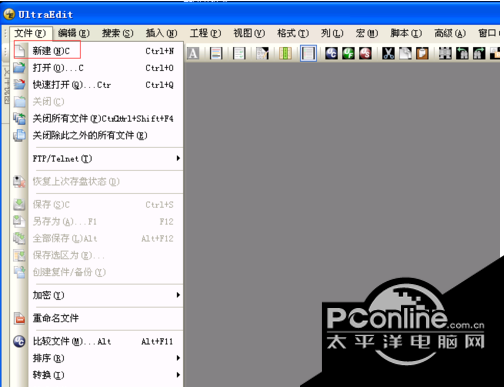Click the close-all-files icon beside 关闭所有文件
Image resolution: width=504 pixels, height=387 pixels.
(x=19, y=119)
